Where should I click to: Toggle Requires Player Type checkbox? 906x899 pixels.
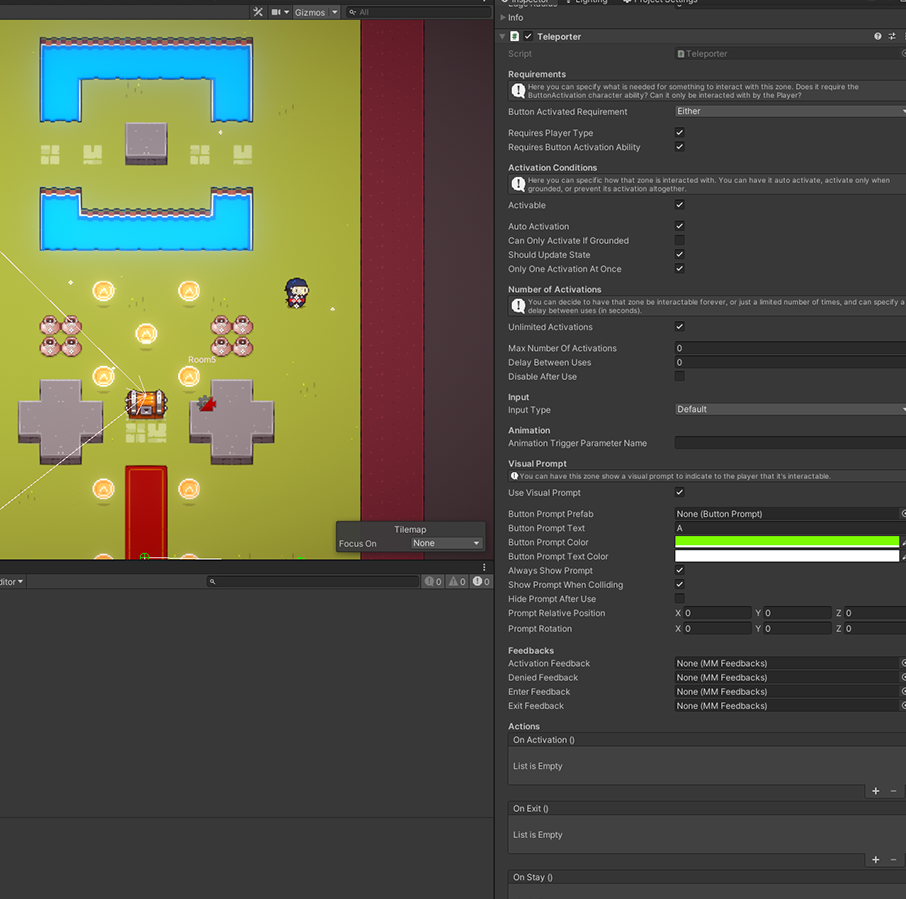(680, 132)
